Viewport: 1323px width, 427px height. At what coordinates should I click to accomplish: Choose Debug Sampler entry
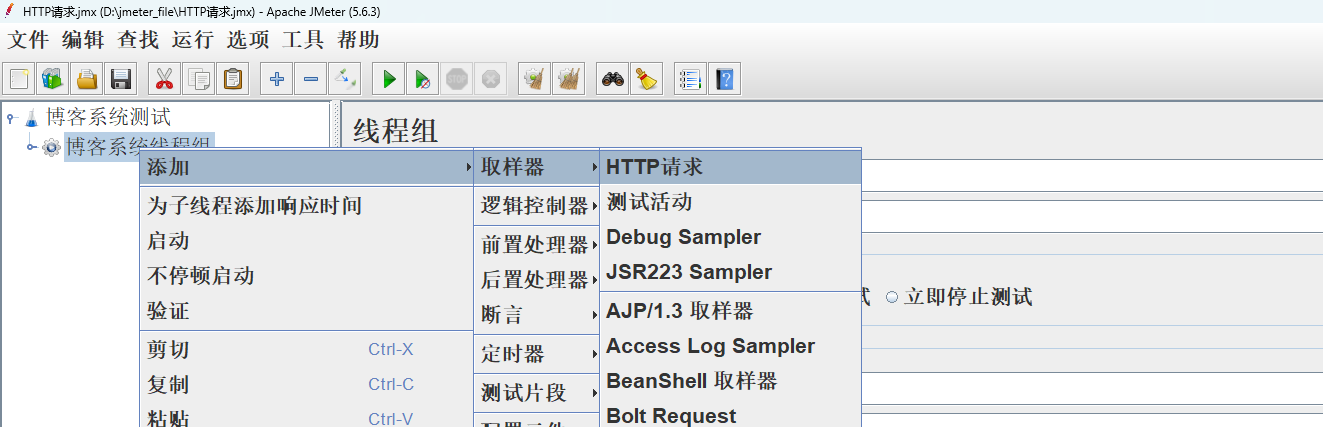pyautogui.click(x=730, y=237)
